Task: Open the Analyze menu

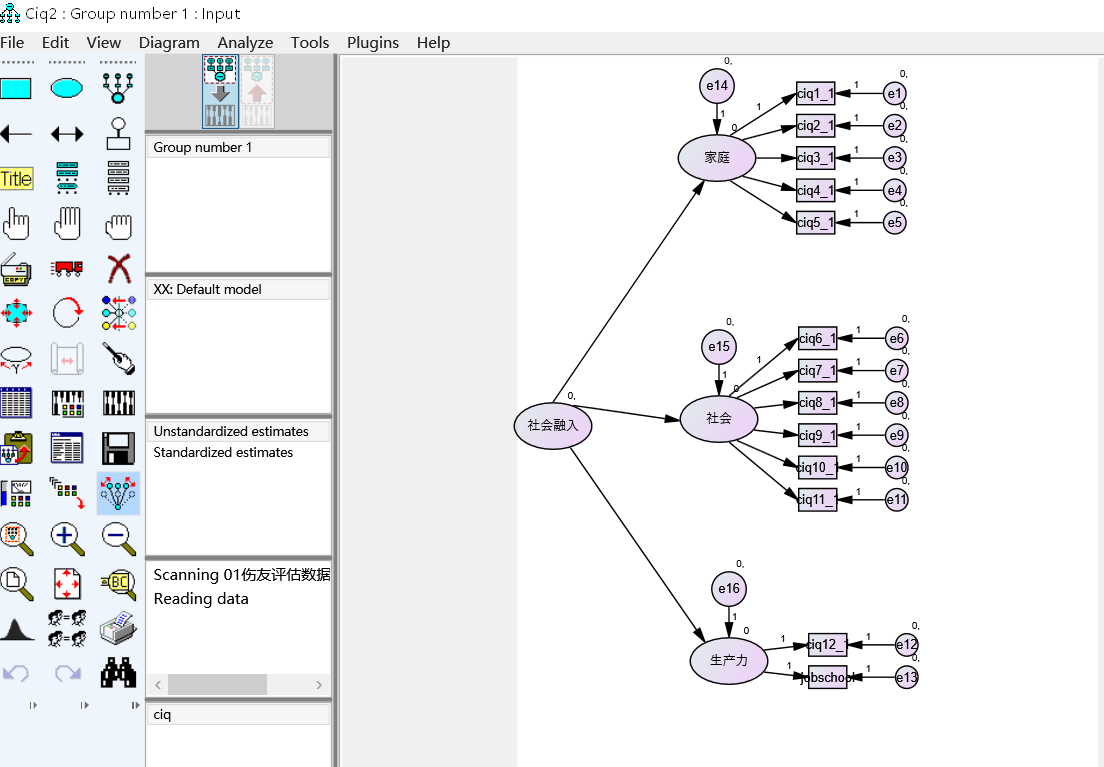Action: (245, 43)
